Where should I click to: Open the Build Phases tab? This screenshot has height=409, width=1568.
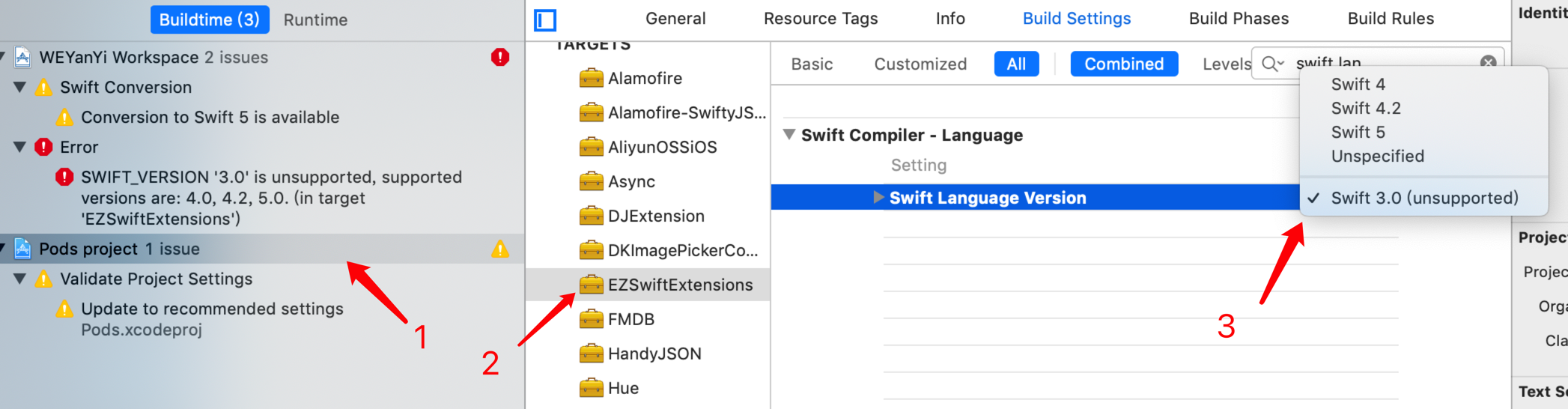pyautogui.click(x=1239, y=19)
